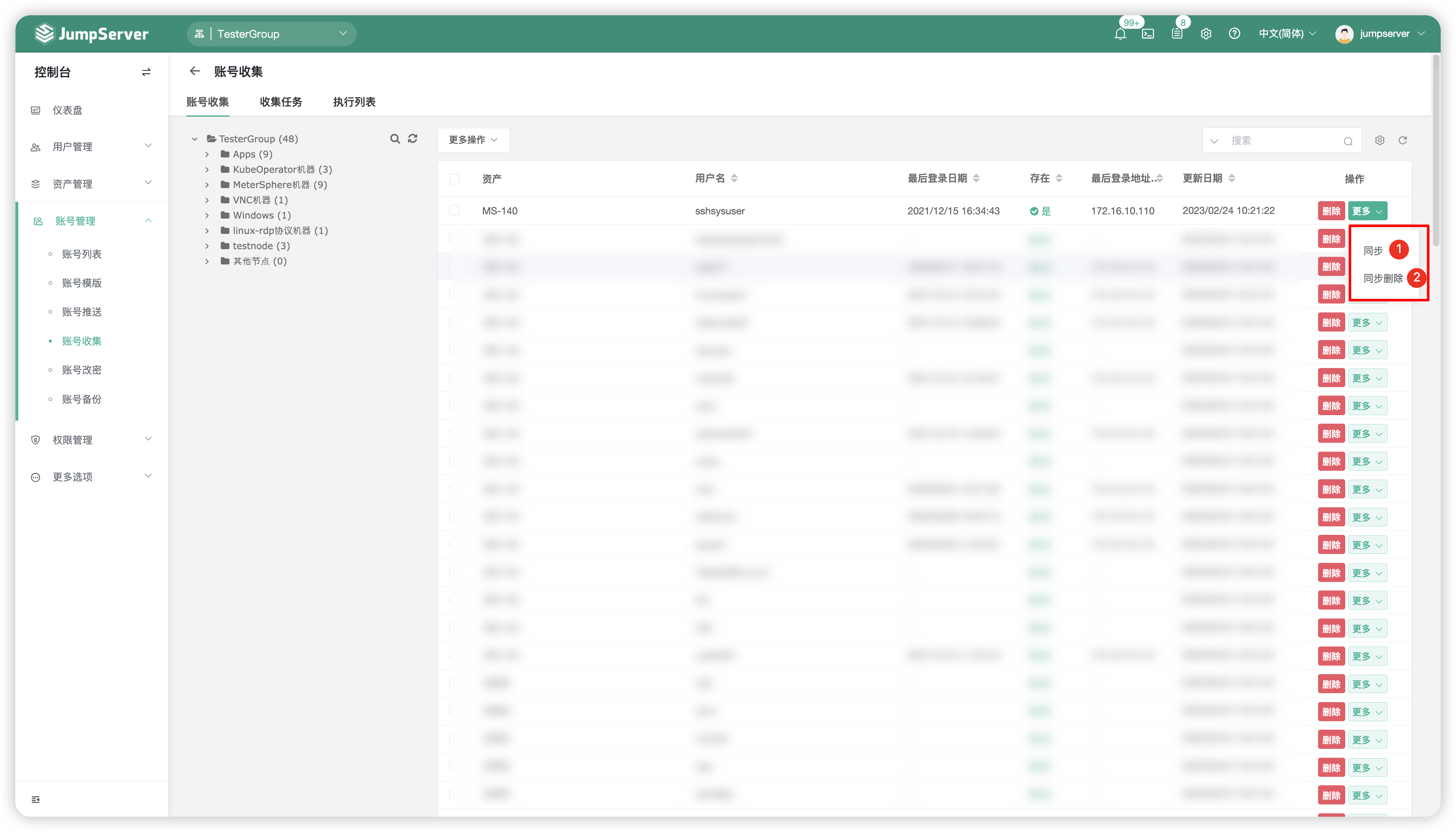Switch to the 执行列表 tab
Image resolution: width=1456 pixels, height=832 pixels.
click(354, 102)
